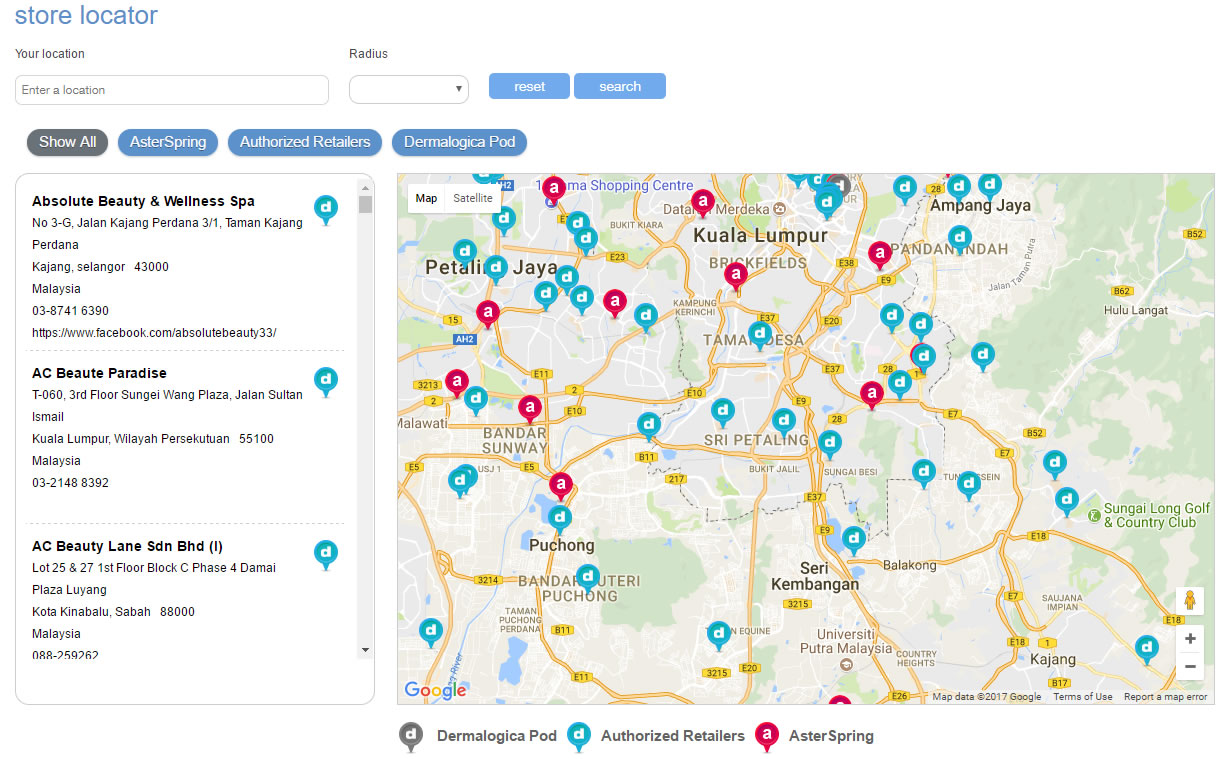Image resolution: width=1231 pixels, height=759 pixels.
Task: Select the retailer marker near Sungai Besi
Action: tap(830, 445)
